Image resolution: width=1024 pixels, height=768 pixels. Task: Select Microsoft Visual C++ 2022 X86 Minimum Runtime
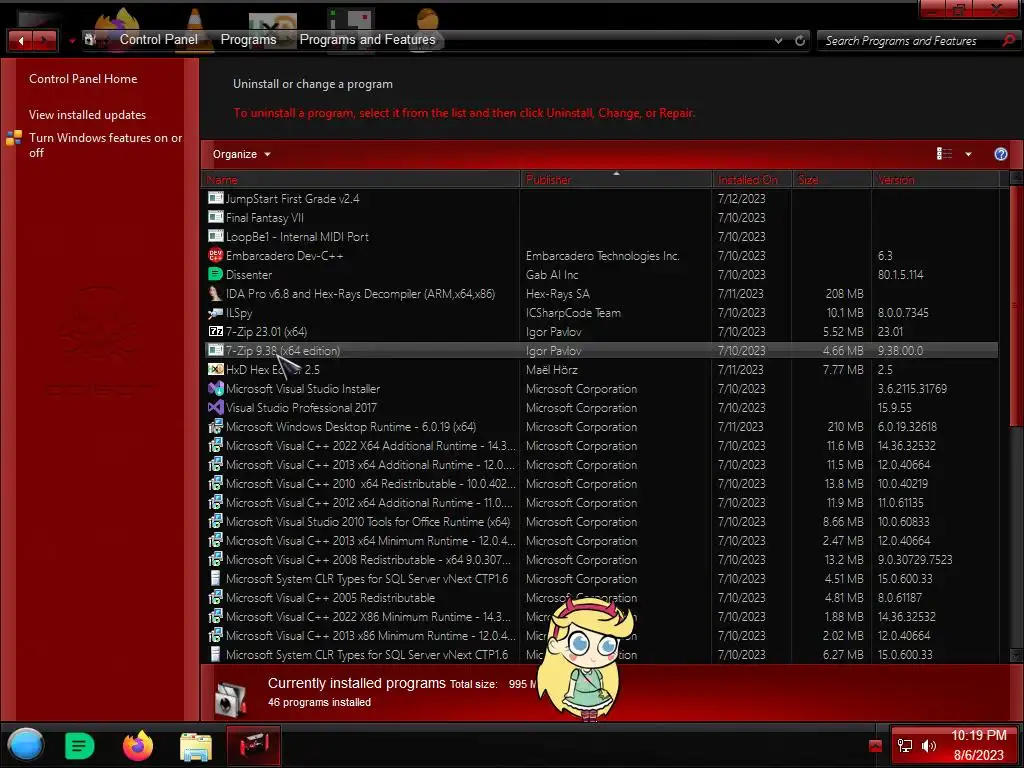600,616
